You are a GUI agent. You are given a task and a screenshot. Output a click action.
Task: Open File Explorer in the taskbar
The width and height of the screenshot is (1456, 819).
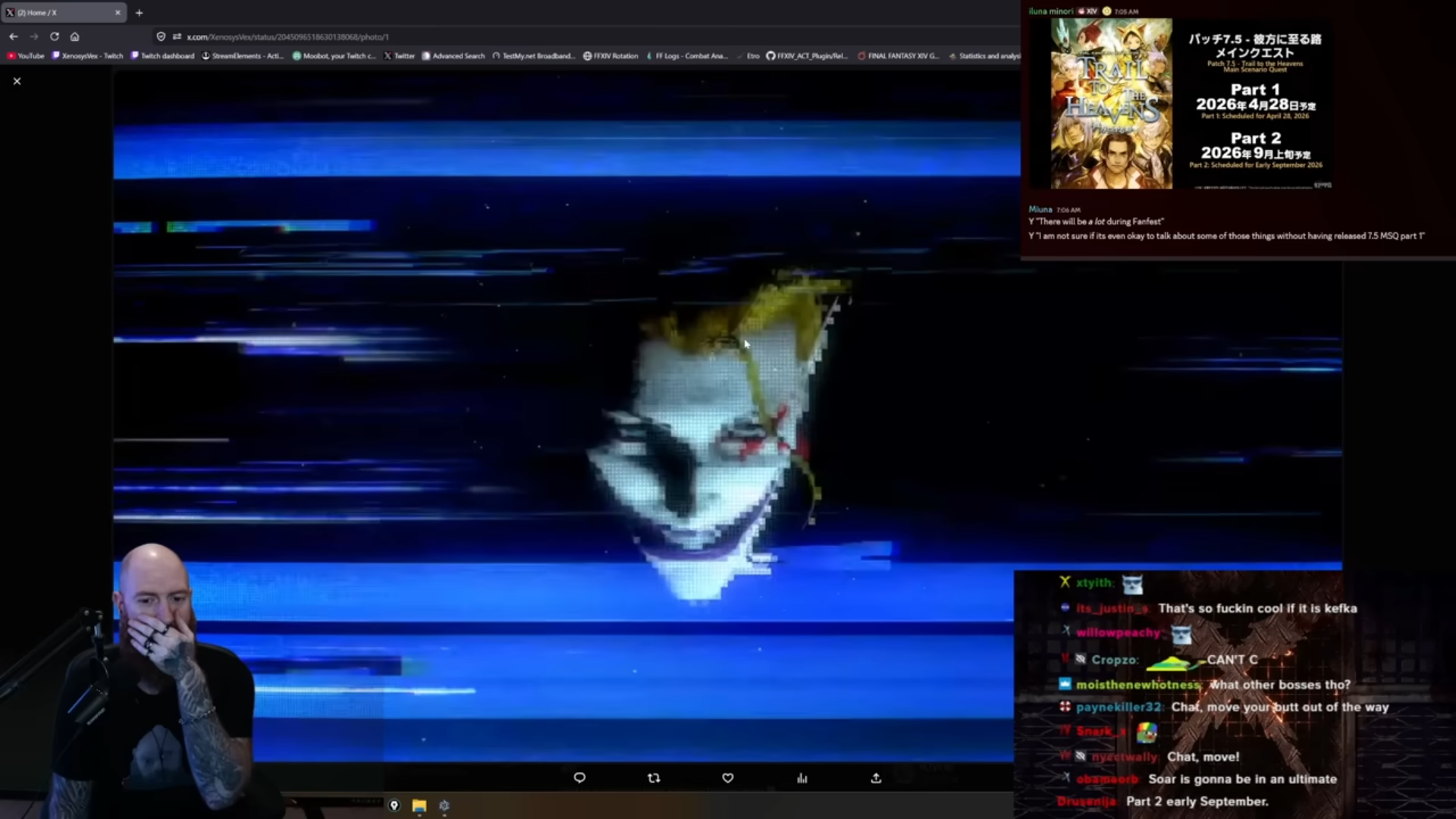tap(419, 805)
